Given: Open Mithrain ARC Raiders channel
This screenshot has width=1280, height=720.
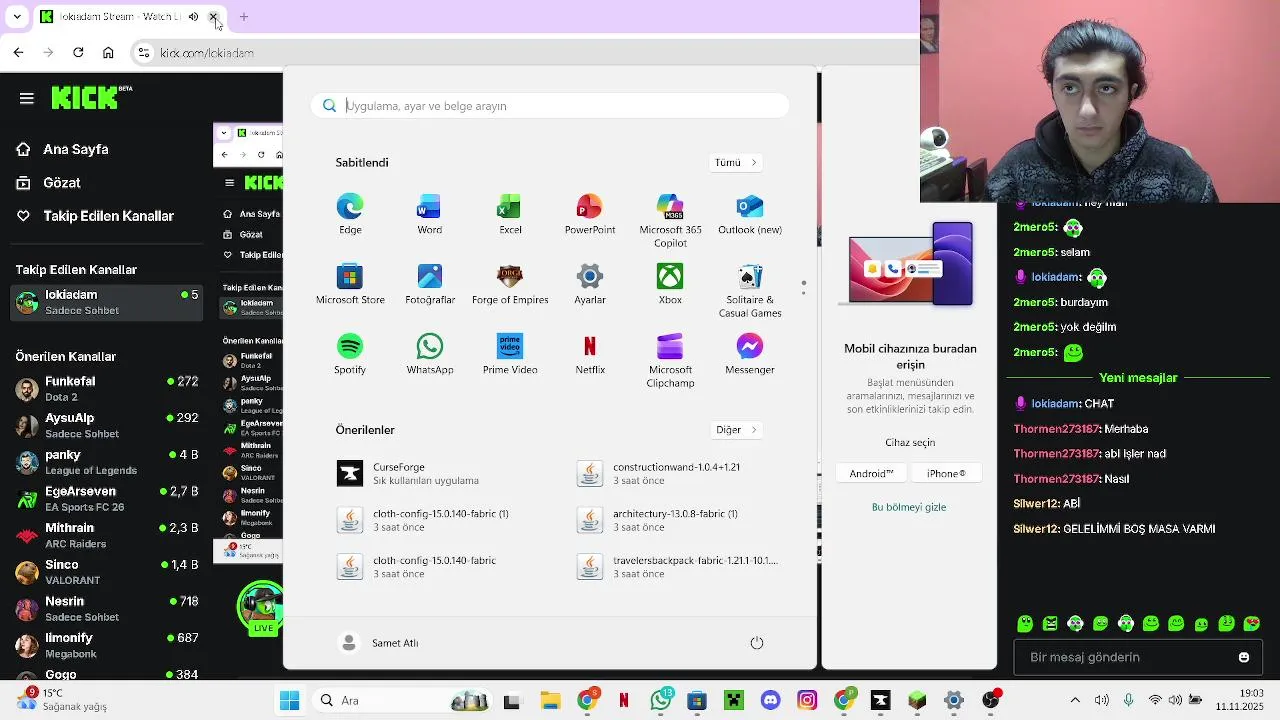Looking at the screenshot, I should 105,535.
